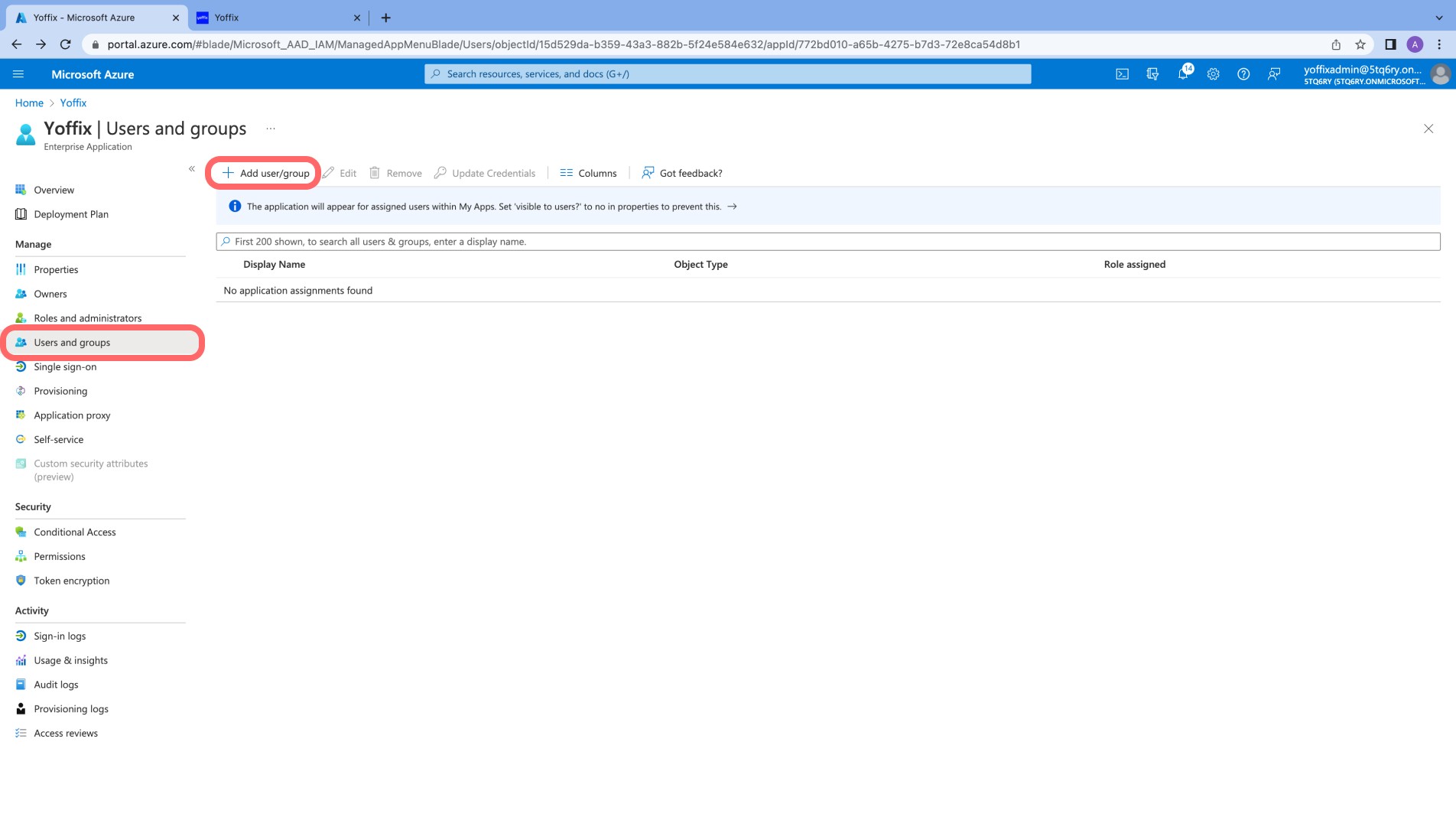Click the browser forward arrow
This screenshot has height=817, width=1456.
click(x=41, y=44)
